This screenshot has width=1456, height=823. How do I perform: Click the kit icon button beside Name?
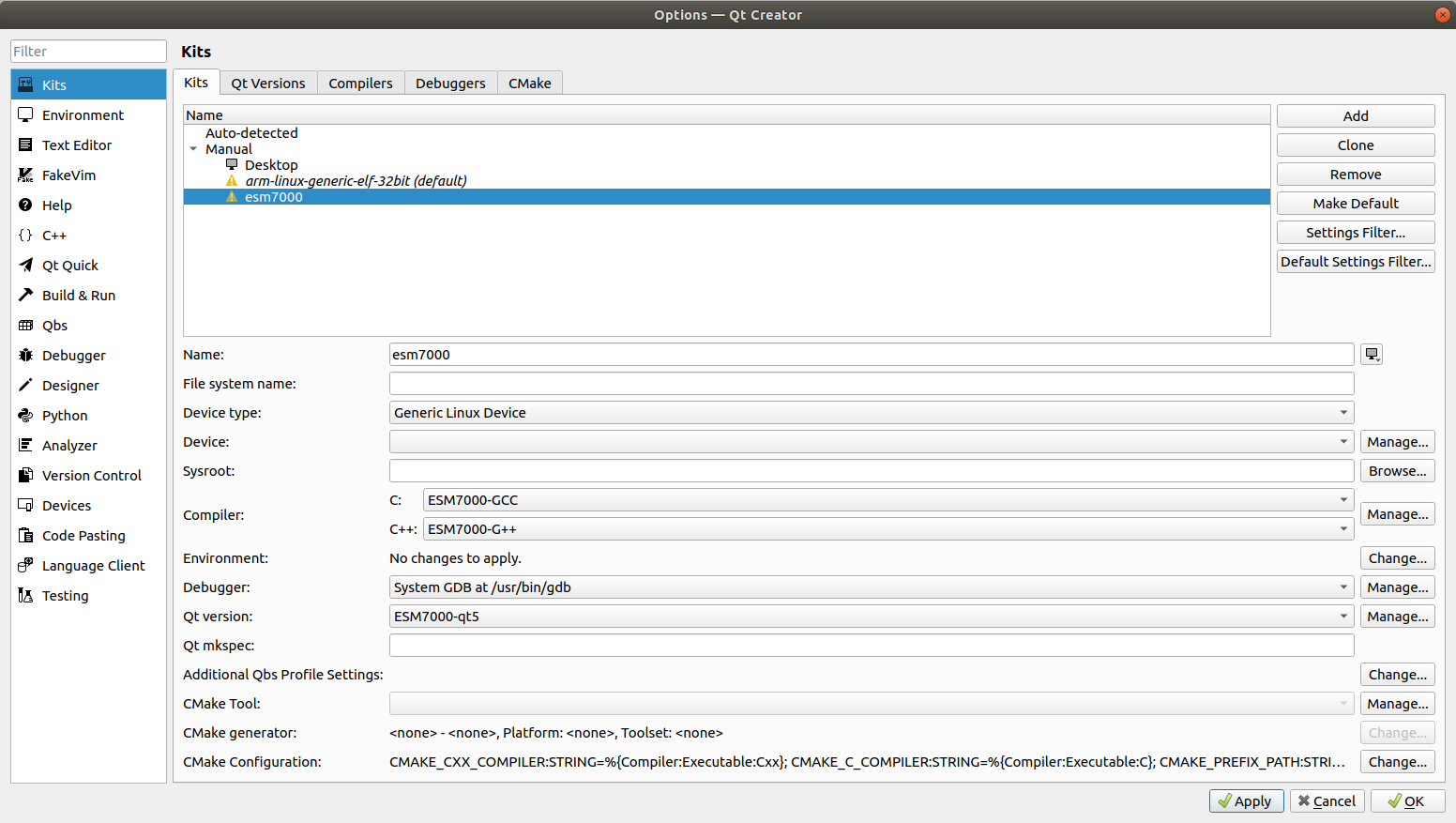tap(1372, 355)
